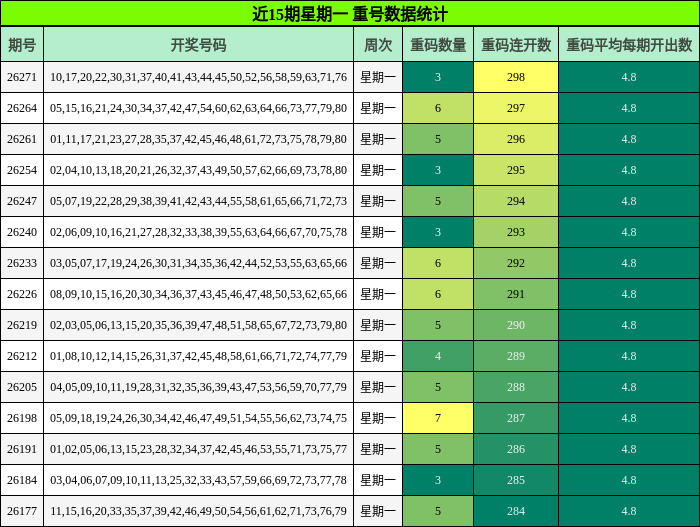
Task: Click the 293 consecutive count cell
Action: [x=516, y=232]
